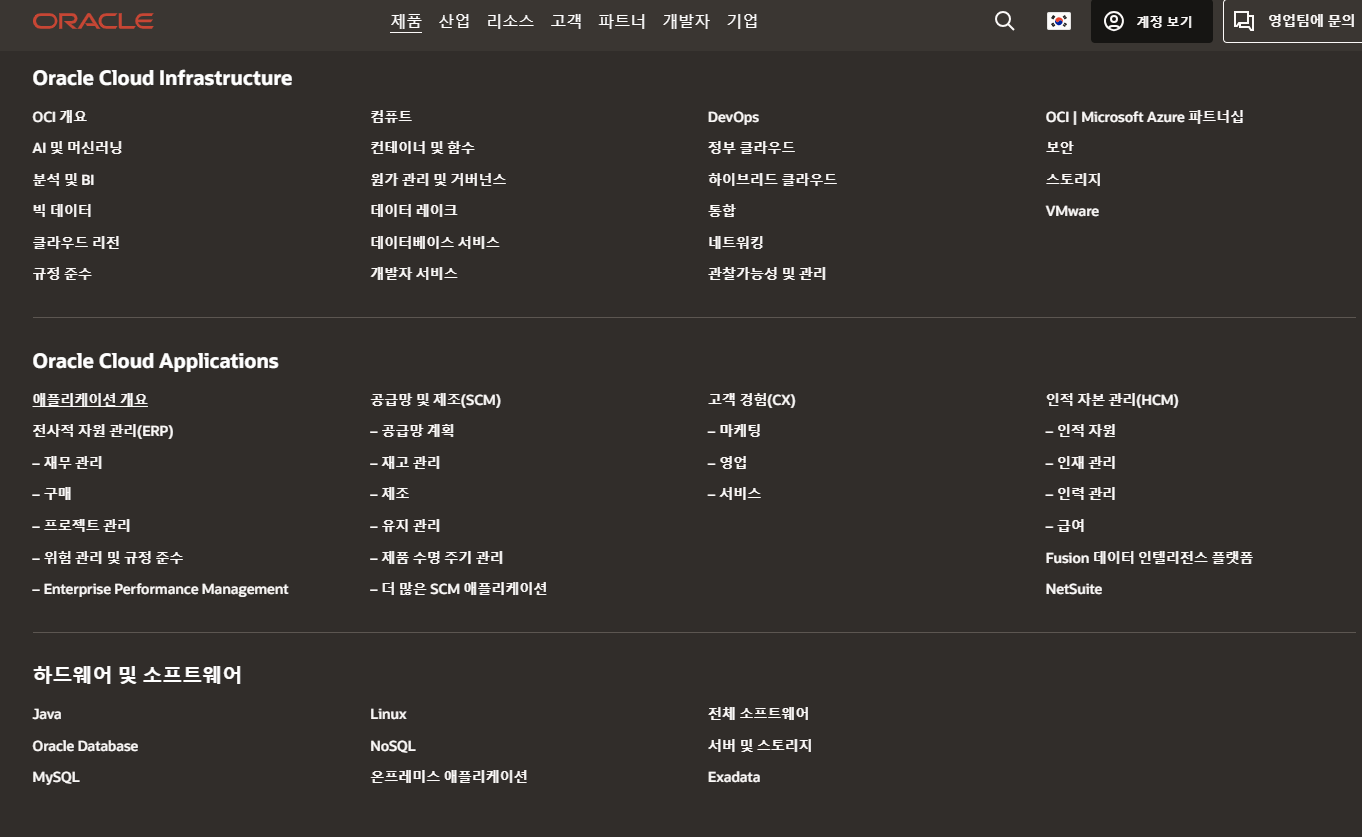Select 마케팅 link

tap(734, 431)
